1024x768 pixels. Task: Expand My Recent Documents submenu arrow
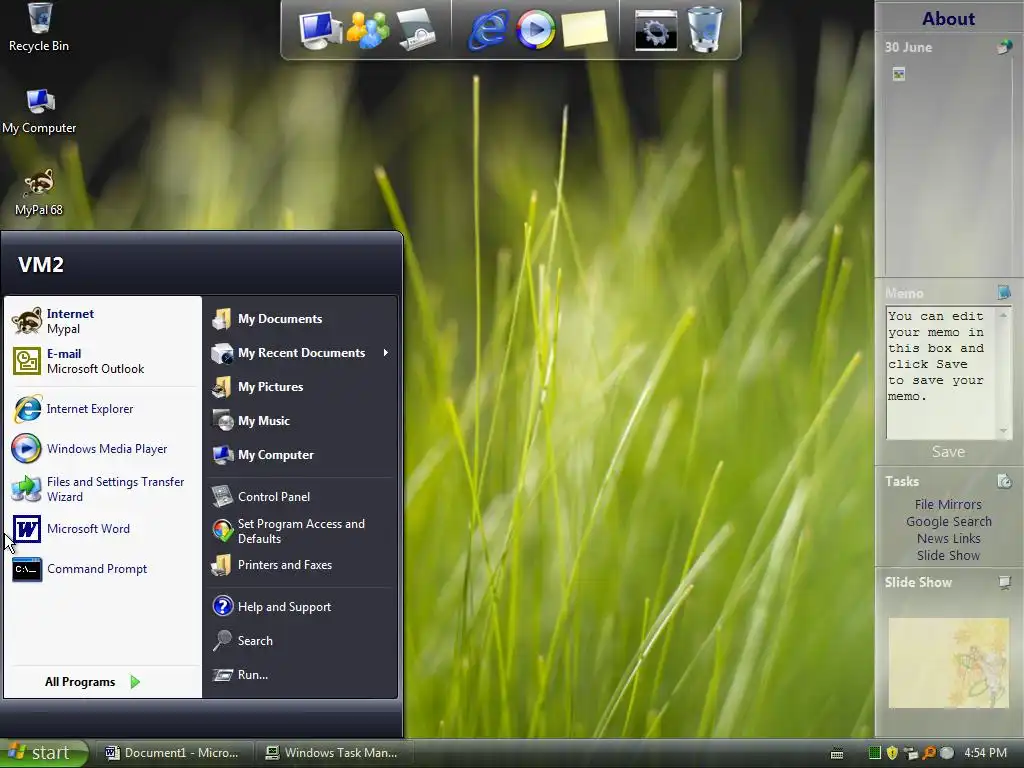pyautogui.click(x=385, y=353)
